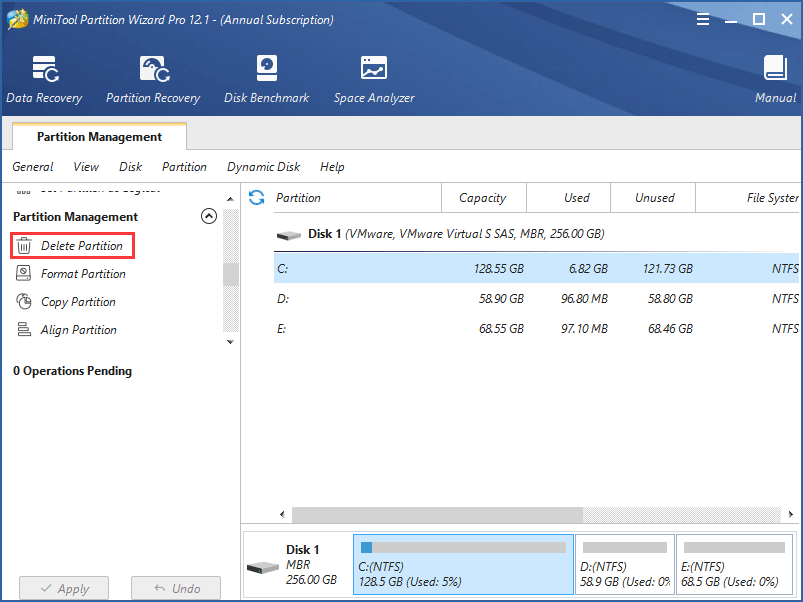Collapse the Partition Management section
The image size is (803, 602).
tap(208, 216)
